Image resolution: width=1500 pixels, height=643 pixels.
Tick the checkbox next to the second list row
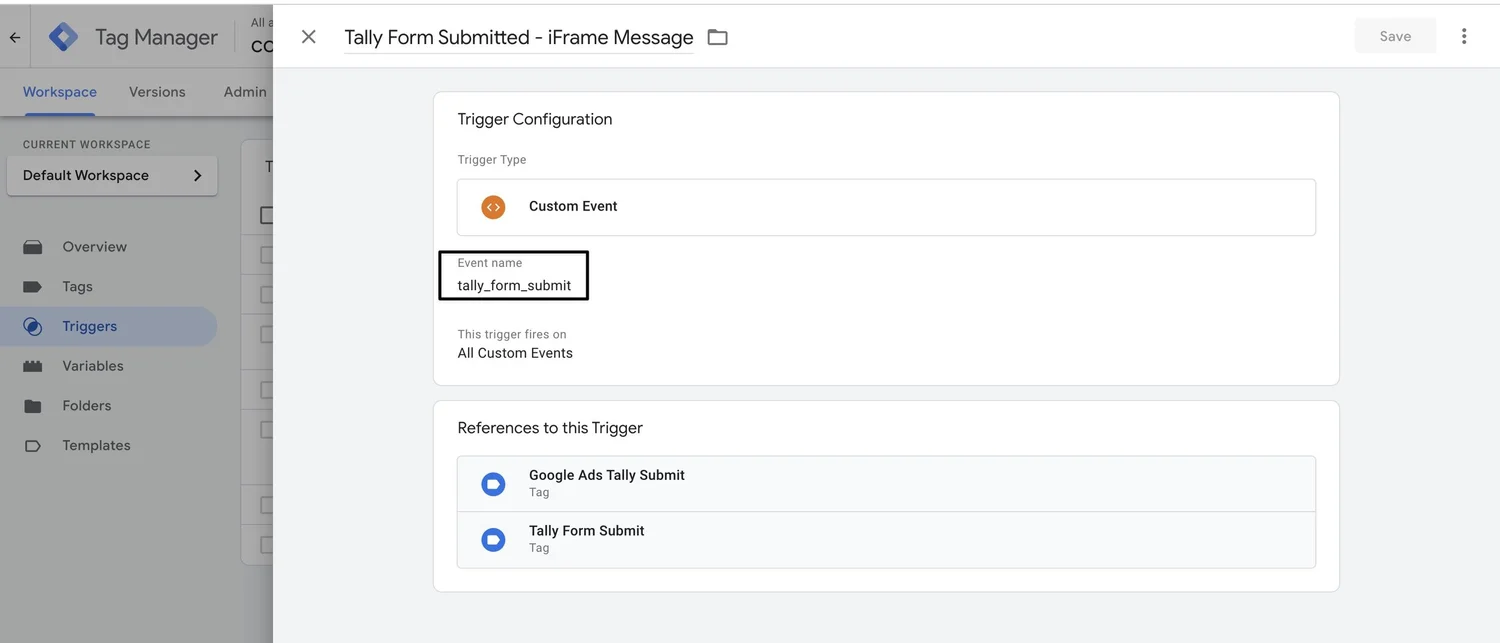[266, 294]
